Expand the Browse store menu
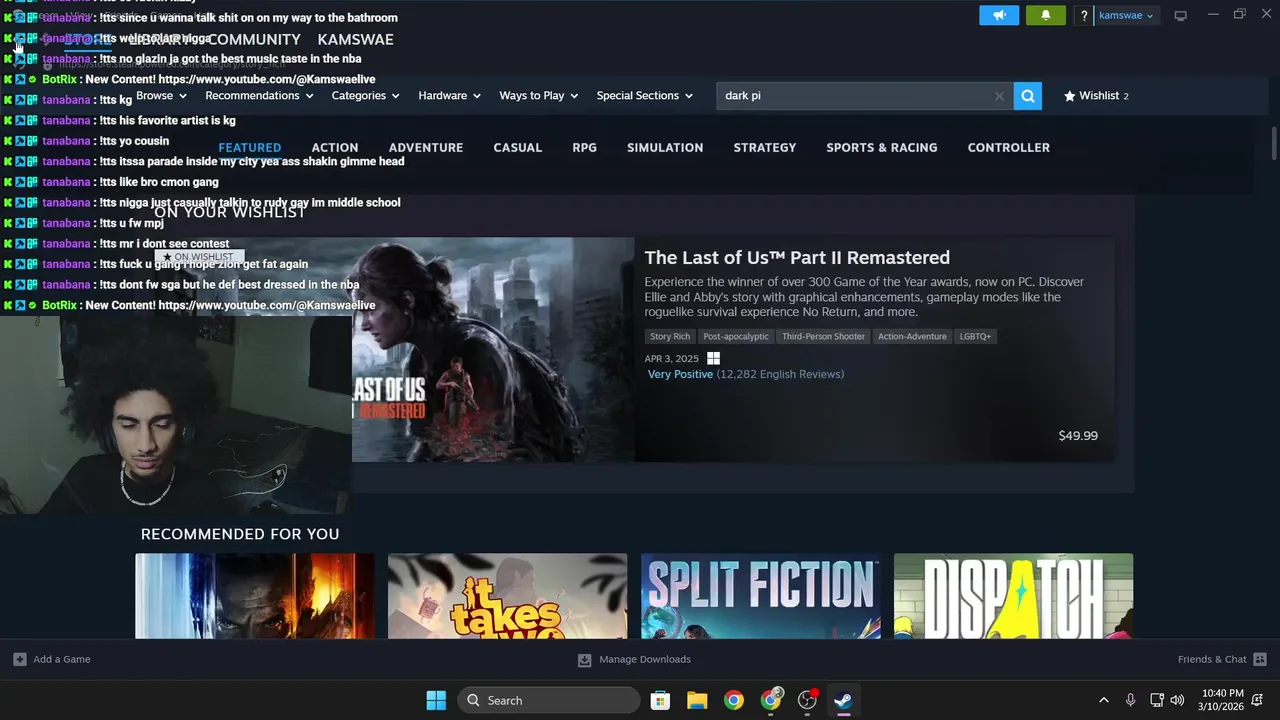 (x=161, y=95)
